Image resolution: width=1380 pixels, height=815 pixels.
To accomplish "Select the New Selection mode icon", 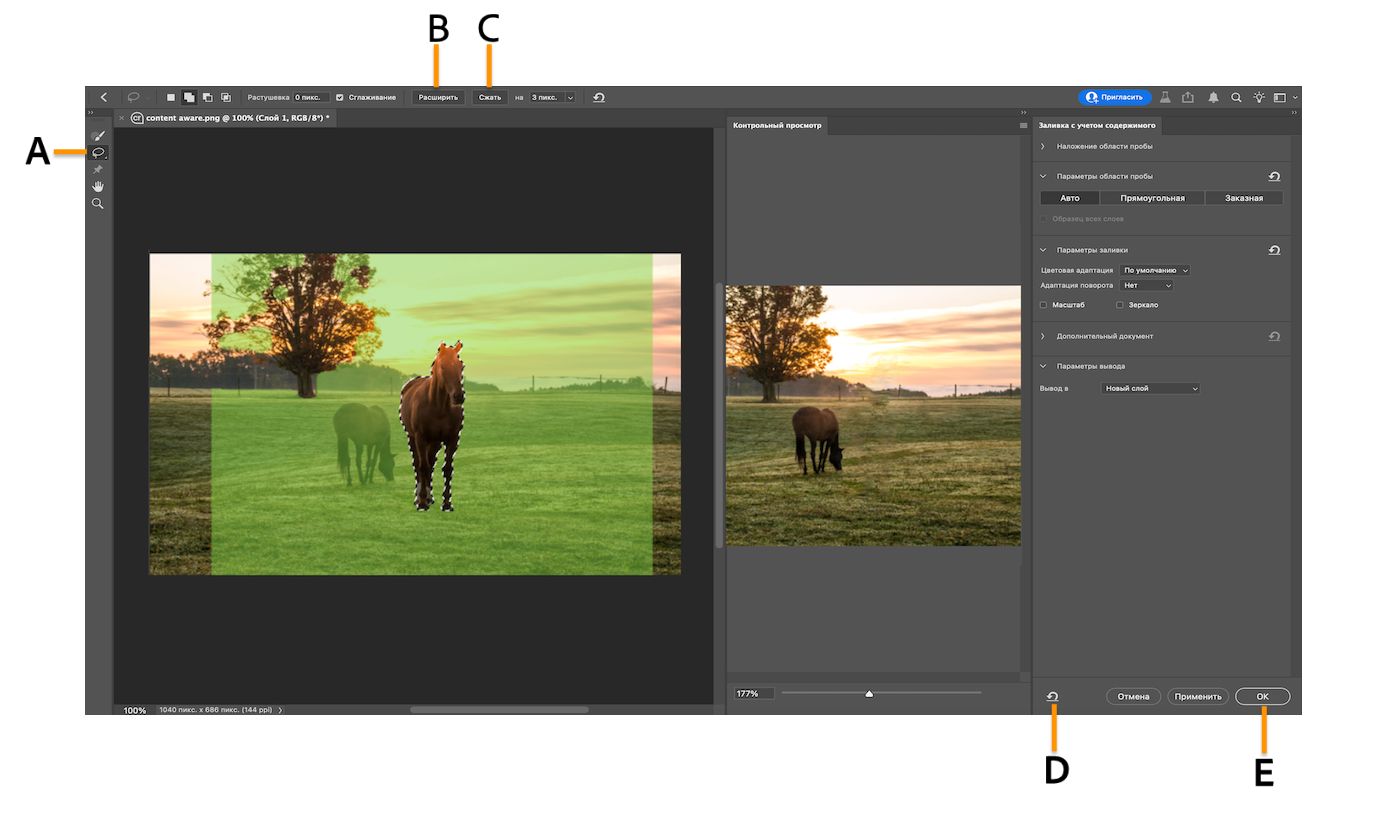I will [171, 97].
